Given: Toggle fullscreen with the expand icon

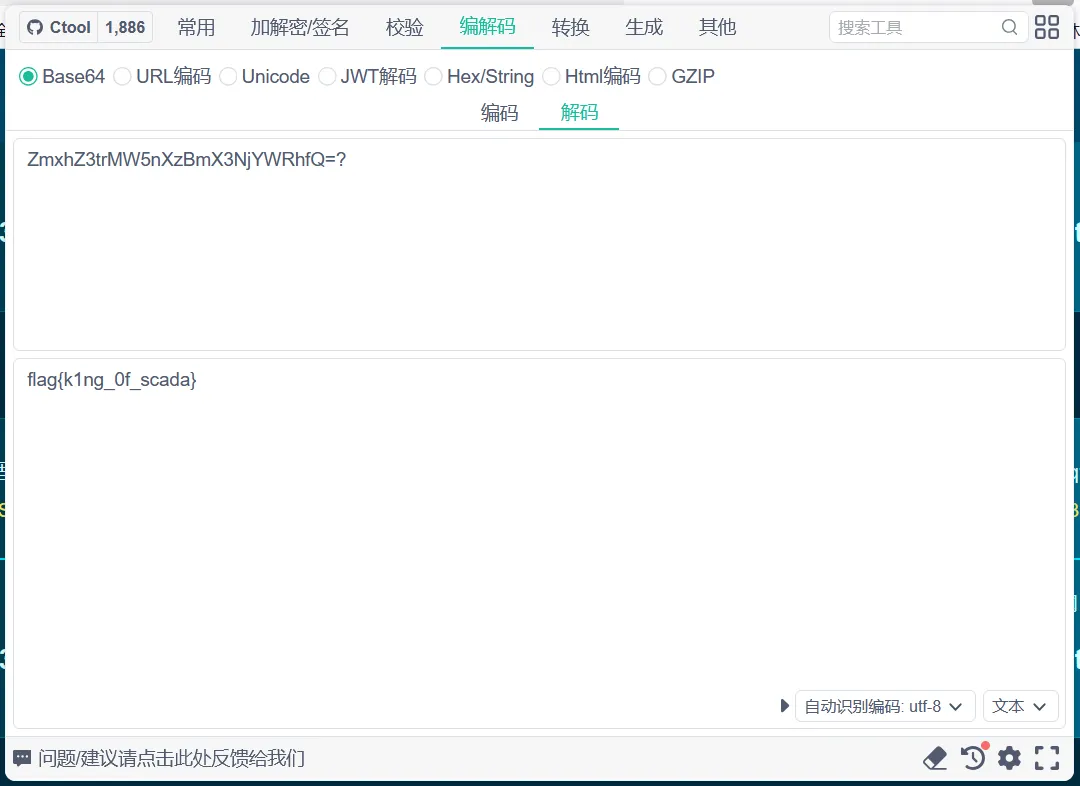Looking at the screenshot, I should coord(1047,758).
